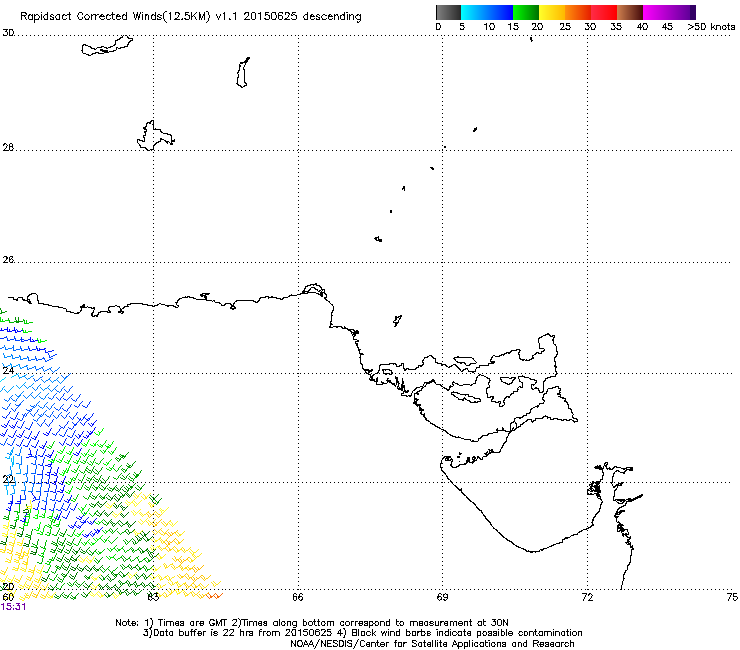Screen dimensions: 740x650
Task: Click the dark purple 45-50 knots band
Action: tap(682, 12)
